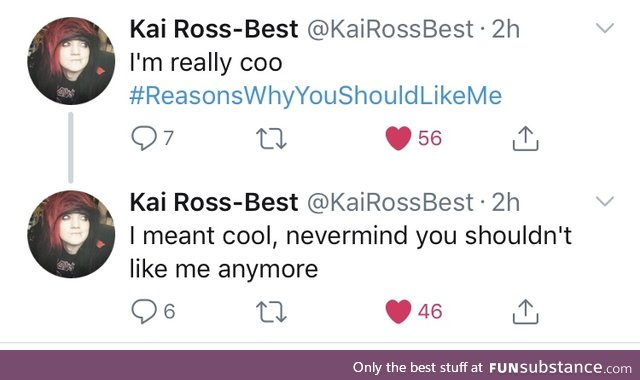Viewport: 640px width, 380px height.
Task: Open the 46 likes count
Action: click(430, 311)
